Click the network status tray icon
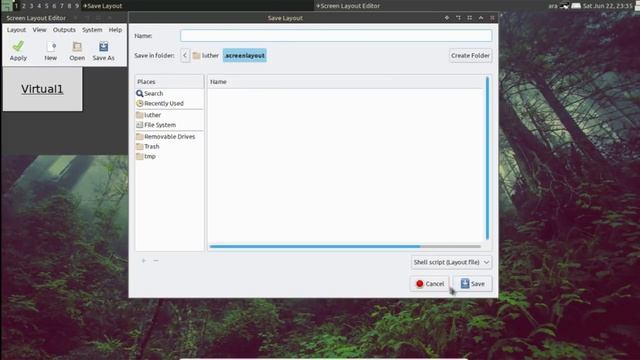Image resolution: width=640 pixels, height=360 pixels. [x=564, y=6]
